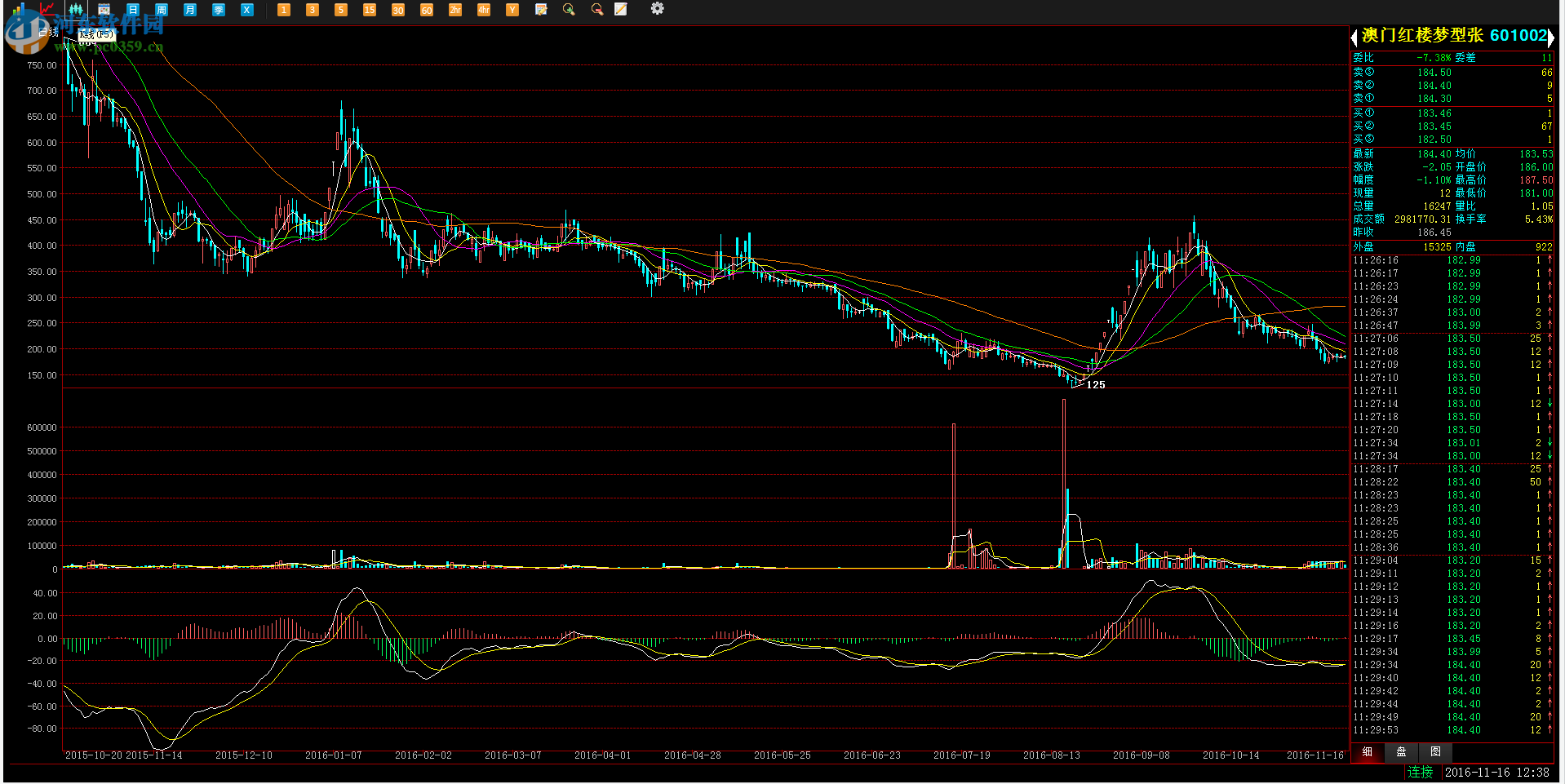Click the left arrow beside the stock name
Image resolution: width=1565 pixels, height=784 pixels.
click(1354, 37)
